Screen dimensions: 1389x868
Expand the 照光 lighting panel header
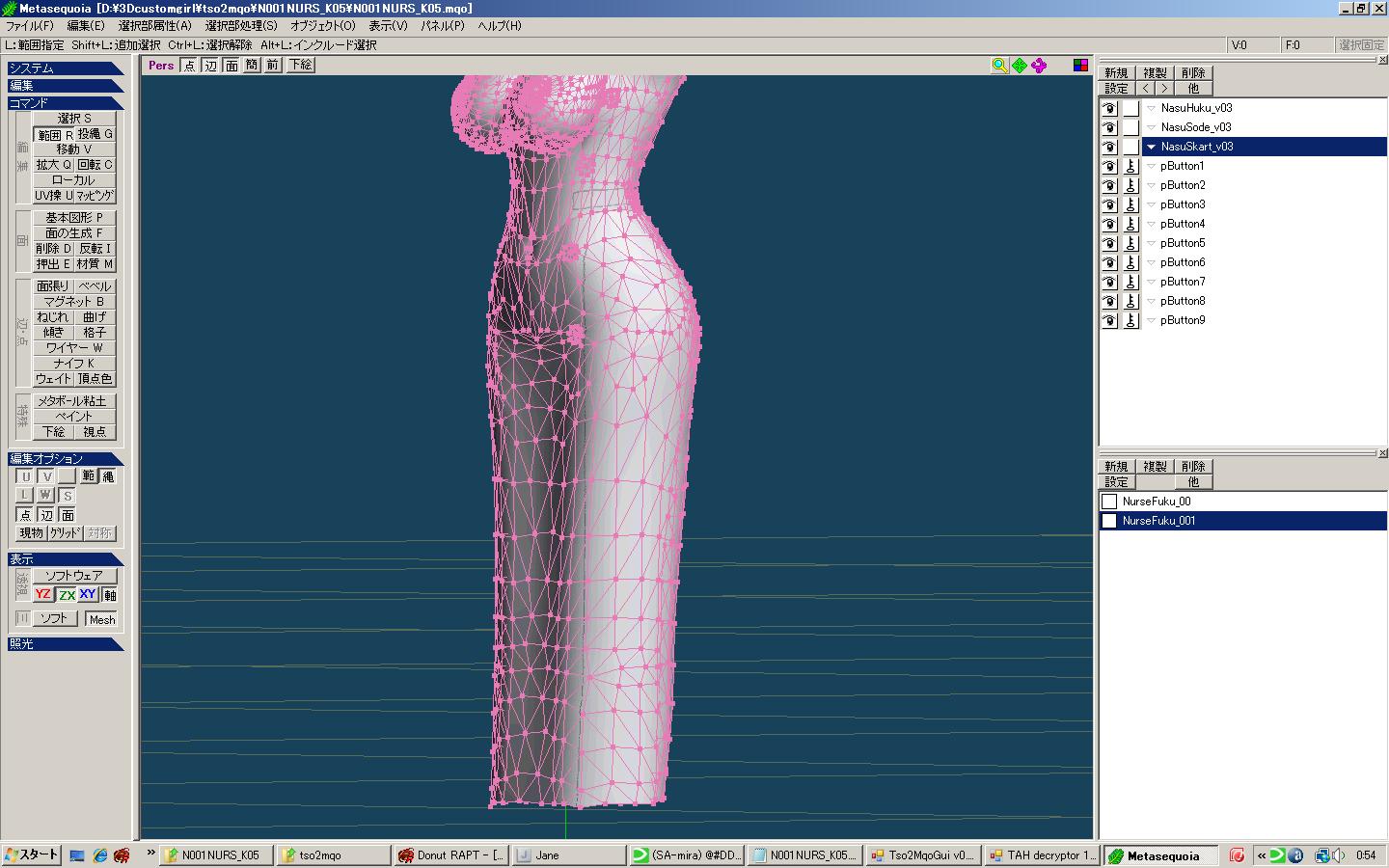pos(65,643)
